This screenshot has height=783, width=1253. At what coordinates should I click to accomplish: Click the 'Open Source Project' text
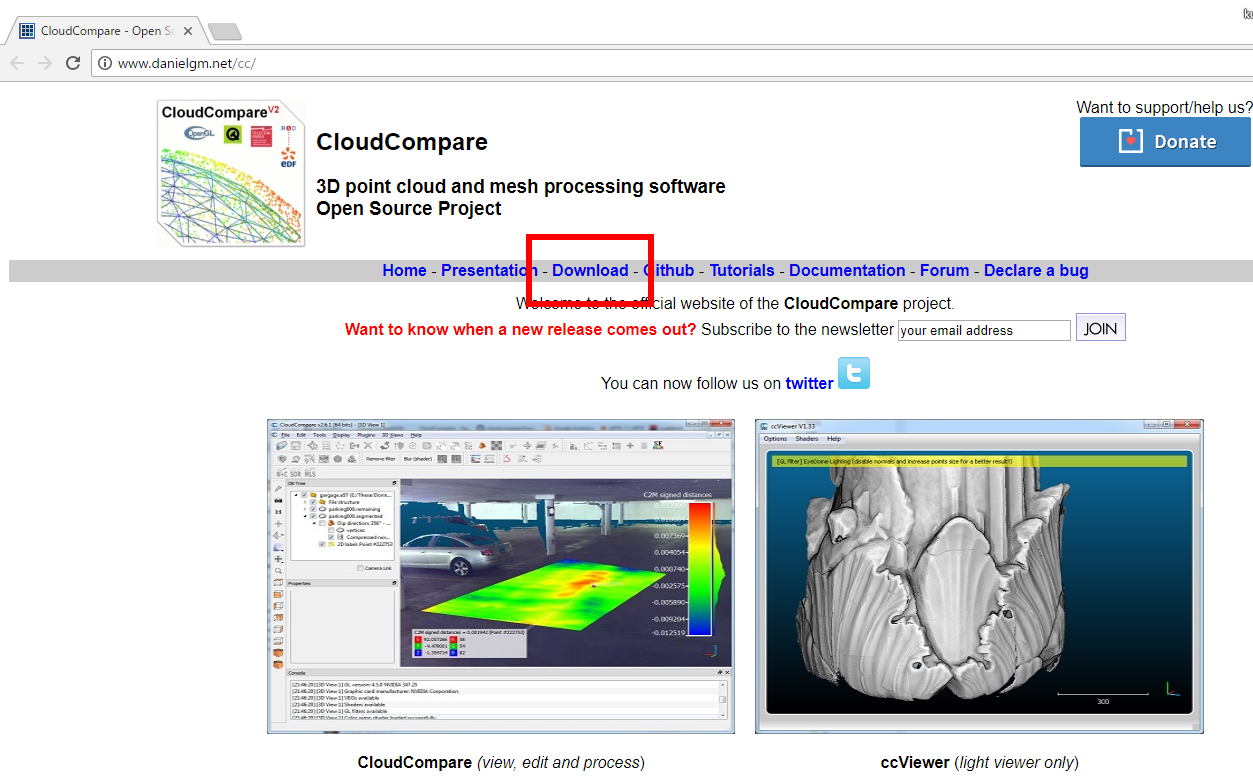(x=409, y=208)
